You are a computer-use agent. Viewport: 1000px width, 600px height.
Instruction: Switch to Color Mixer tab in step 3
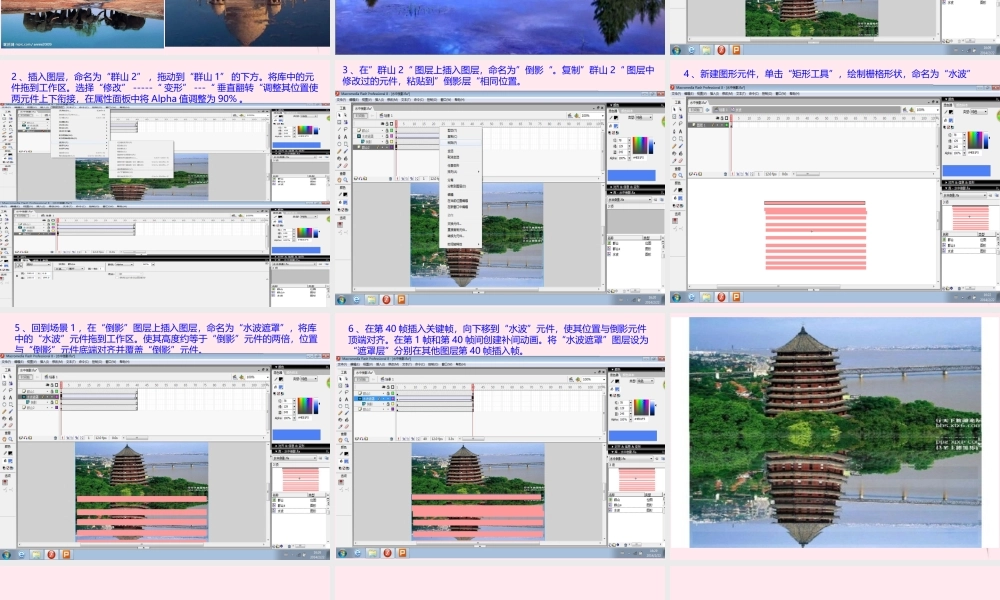click(x=614, y=111)
